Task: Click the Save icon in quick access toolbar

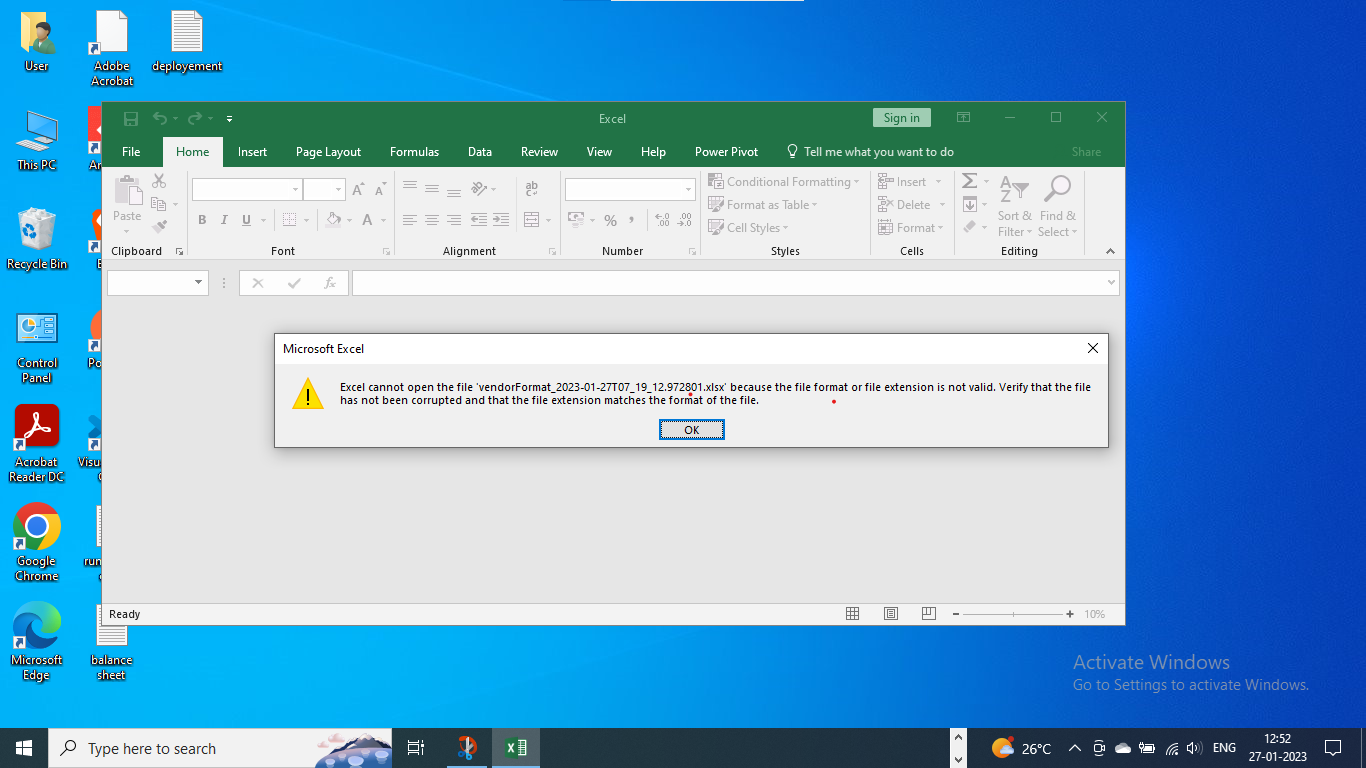Action: tap(131, 119)
